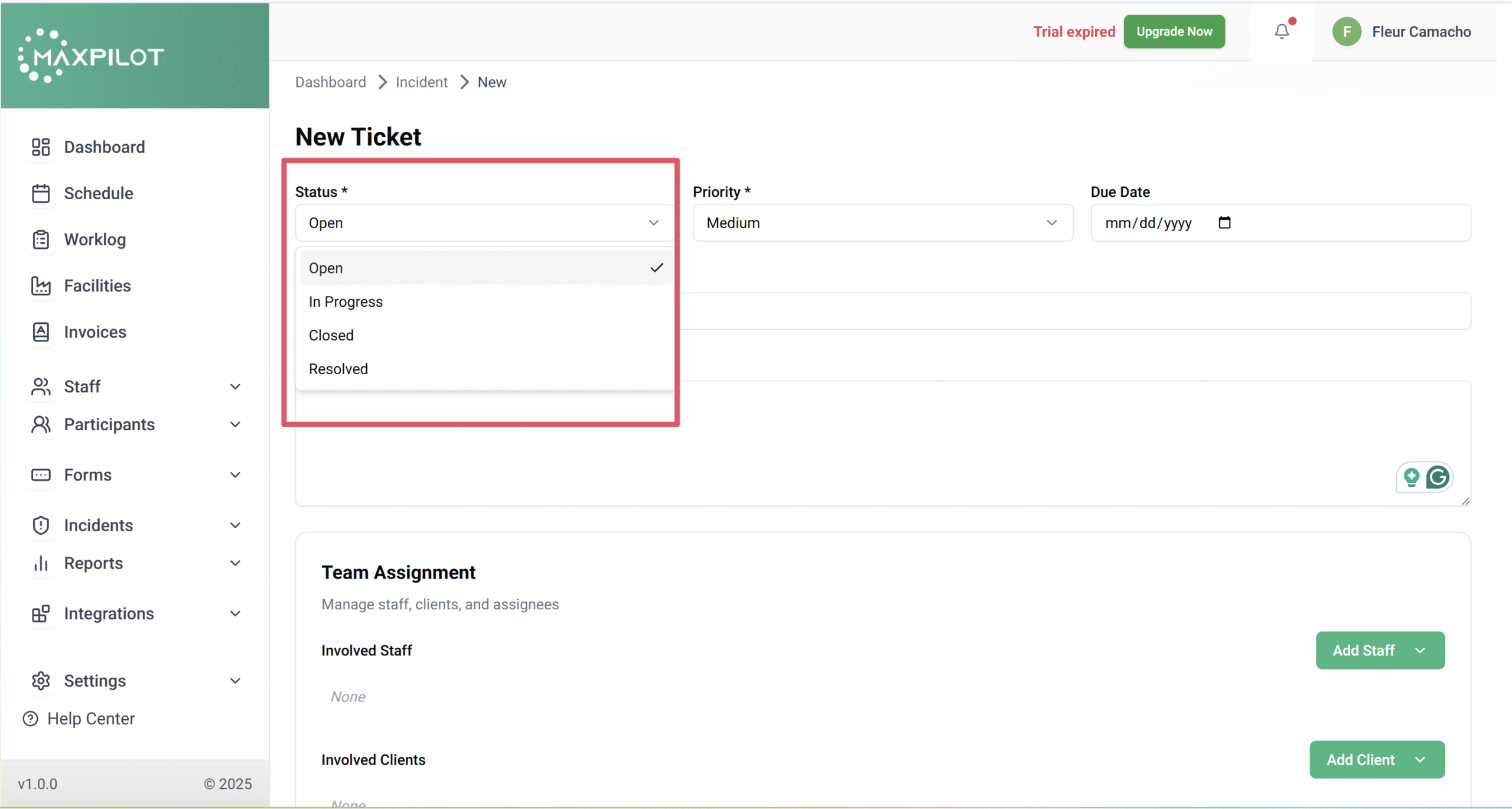
Task: Open the Help Center link
Action: (x=90, y=719)
